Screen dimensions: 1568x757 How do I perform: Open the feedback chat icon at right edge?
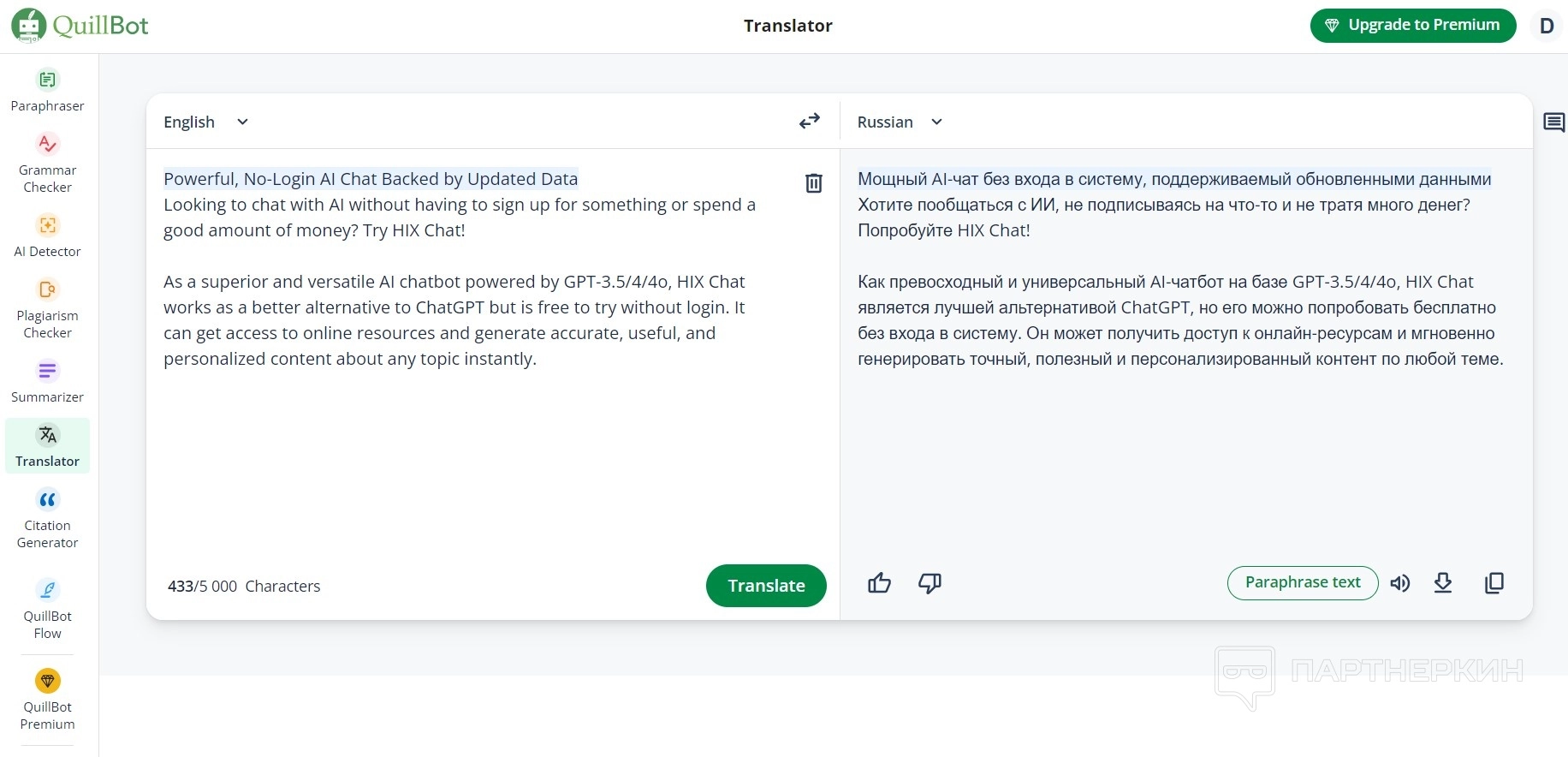click(x=1553, y=122)
